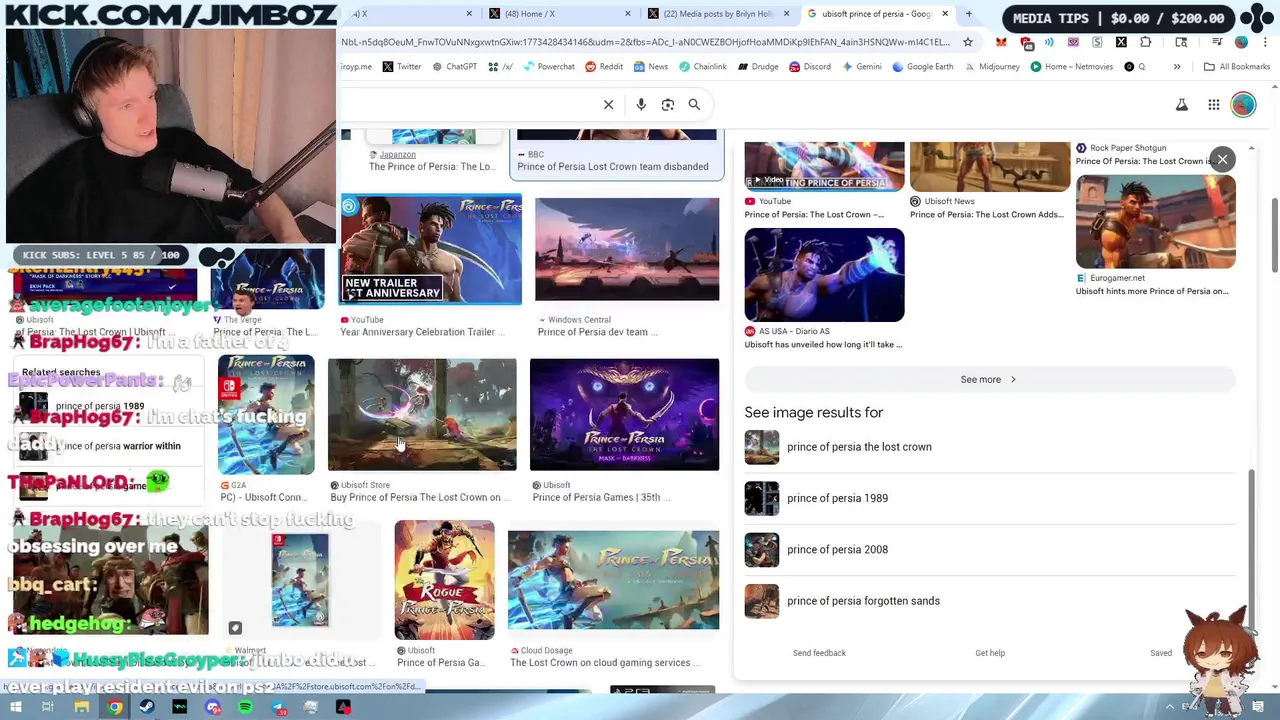
Task: Open the Gemini bookmark
Action: coord(861,67)
